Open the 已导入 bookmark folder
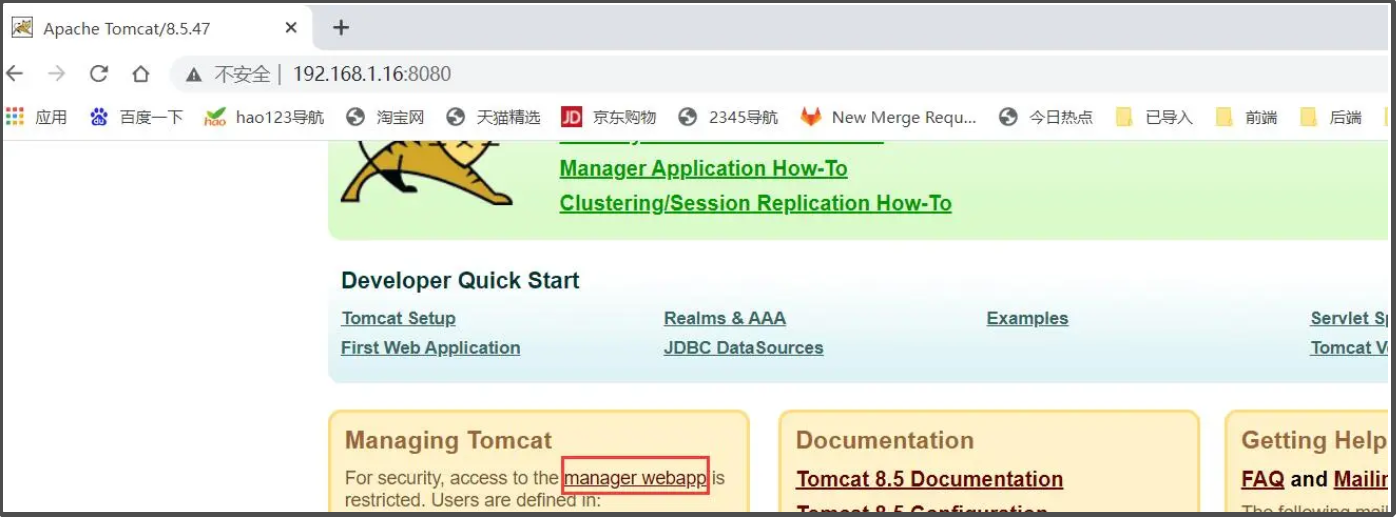 pyautogui.click(x=1154, y=117)
